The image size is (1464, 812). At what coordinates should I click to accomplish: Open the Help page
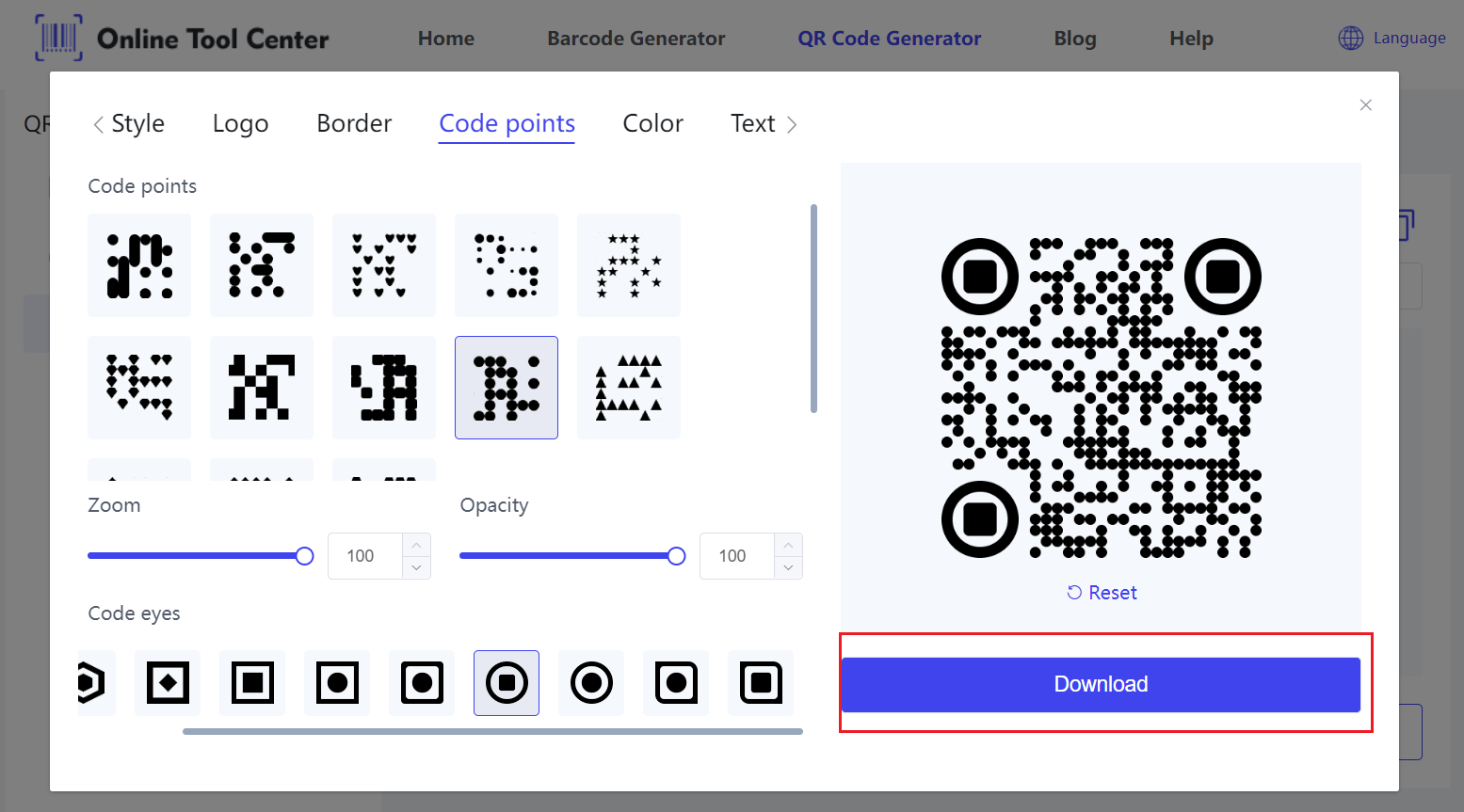click(1191, 39)
